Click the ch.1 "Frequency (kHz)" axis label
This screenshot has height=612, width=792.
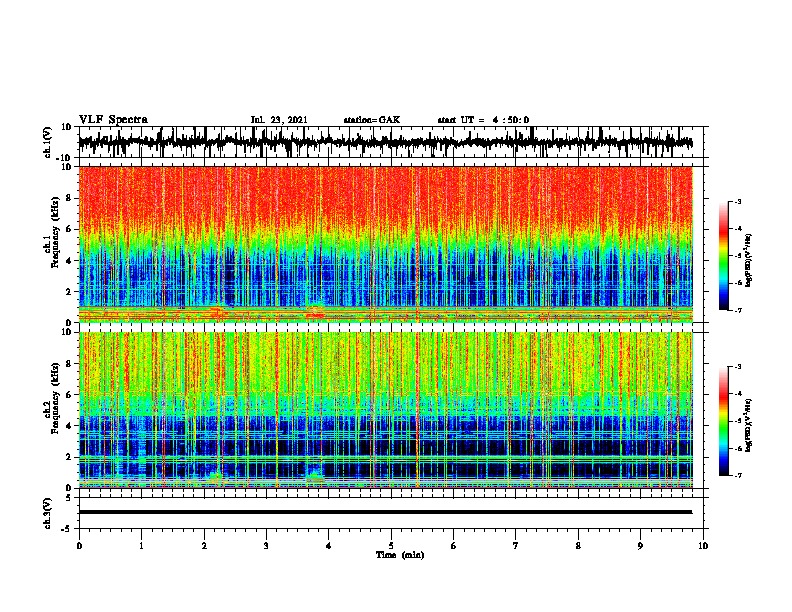(55, 232)
